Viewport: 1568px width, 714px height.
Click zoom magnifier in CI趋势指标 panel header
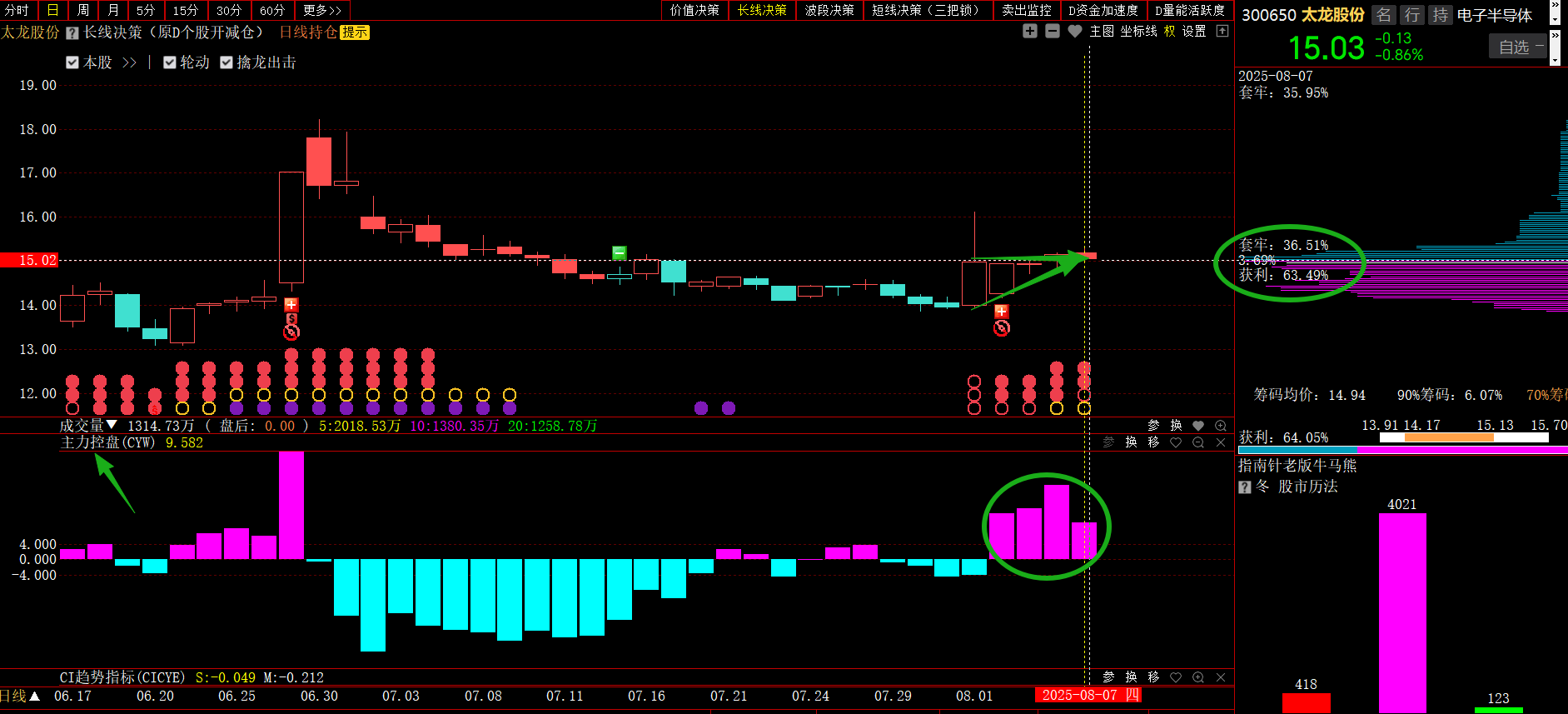click(x=1198, y=677)
